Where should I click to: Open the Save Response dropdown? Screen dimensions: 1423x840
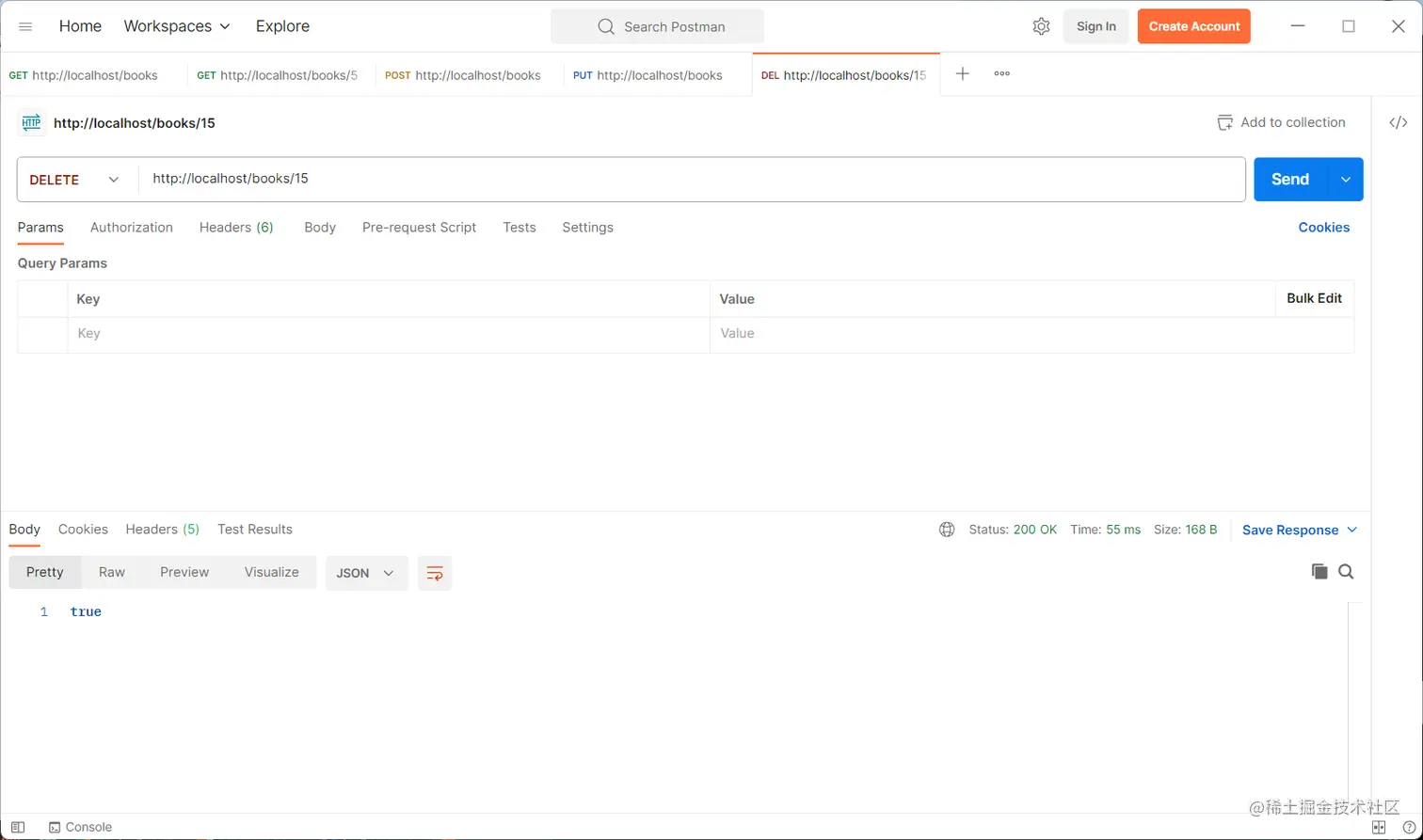click(x=1300, y=530)
